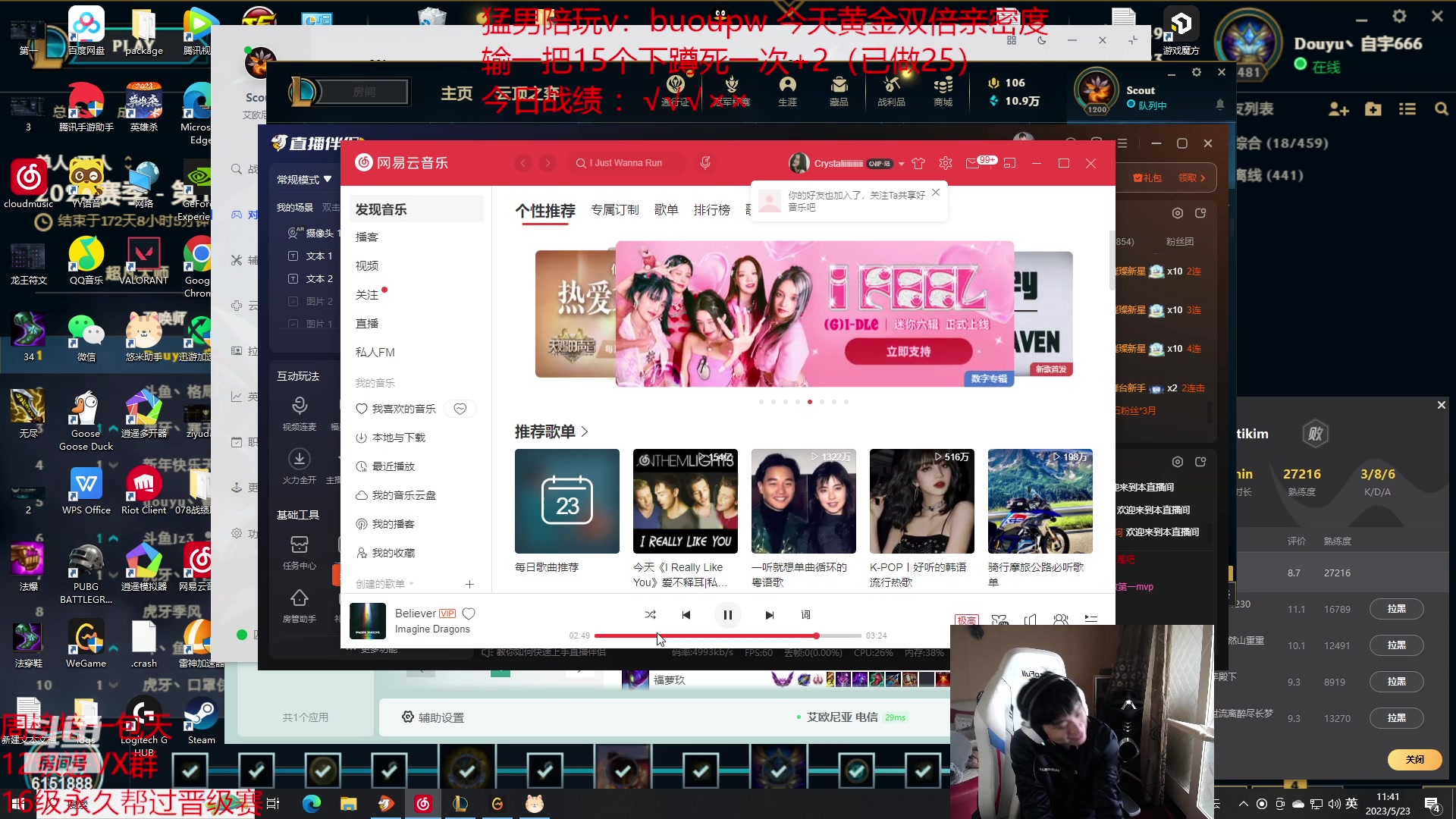Pause the current song Believer

727,615
